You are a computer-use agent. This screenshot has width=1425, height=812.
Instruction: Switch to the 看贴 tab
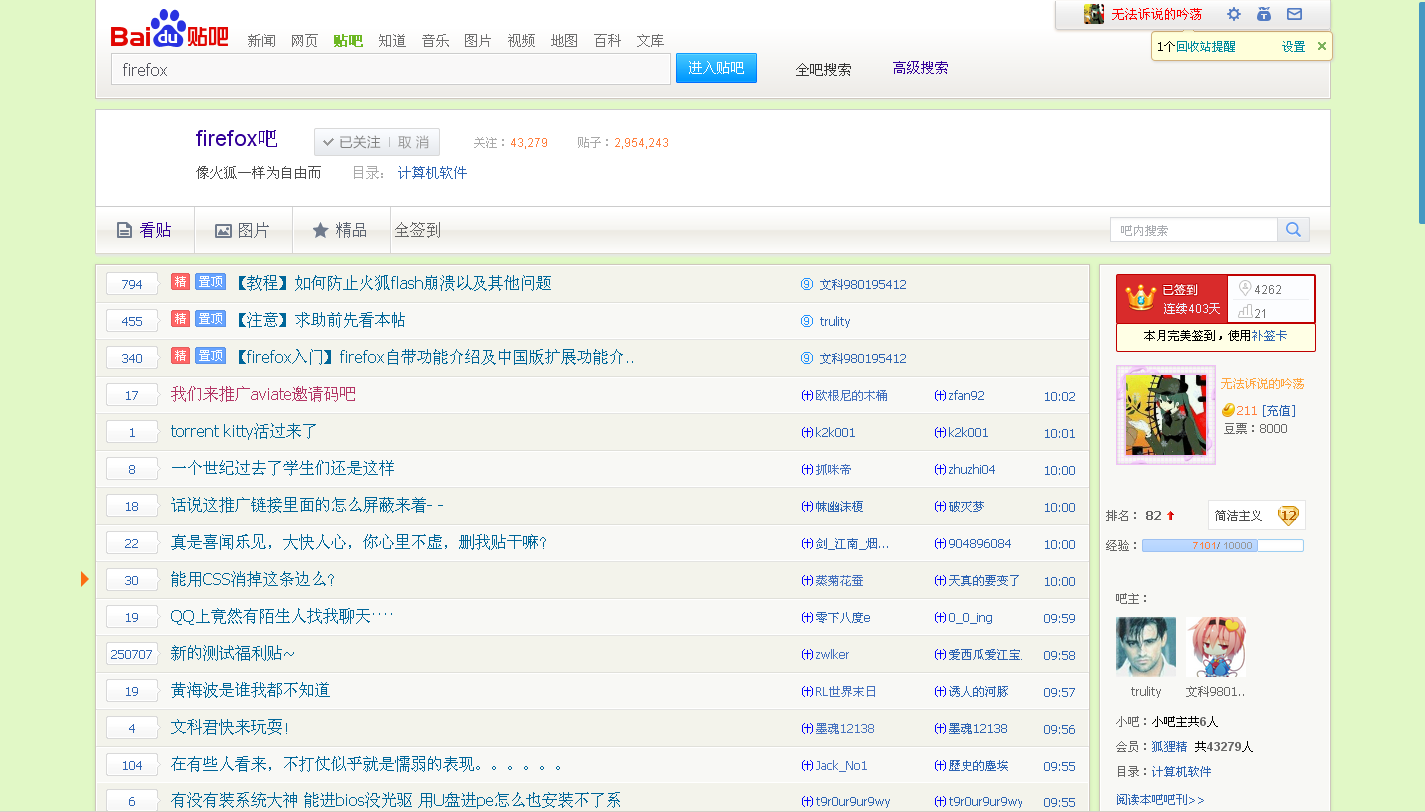tap(145, 230)
